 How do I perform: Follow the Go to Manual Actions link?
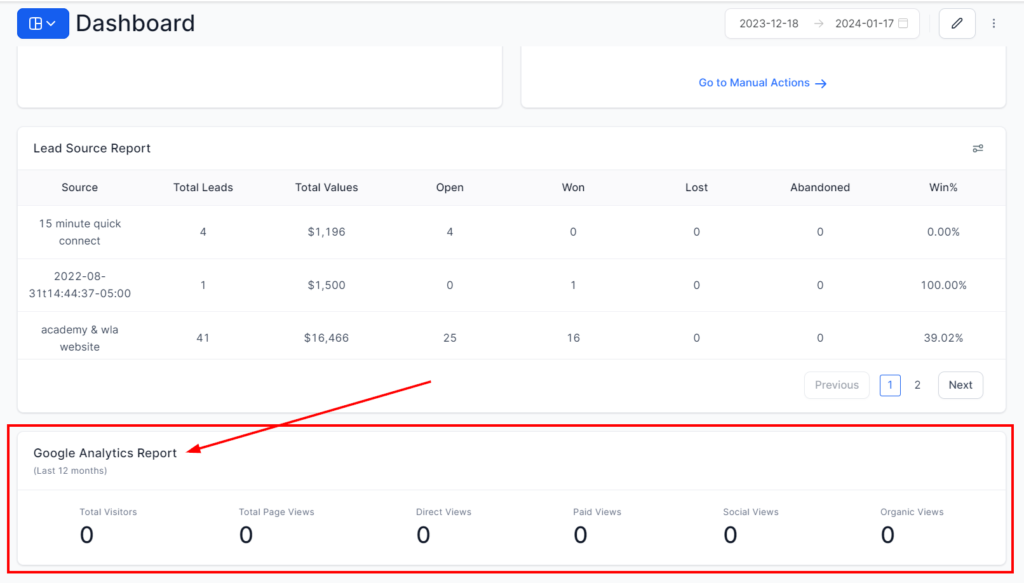[x=754, y=83]
